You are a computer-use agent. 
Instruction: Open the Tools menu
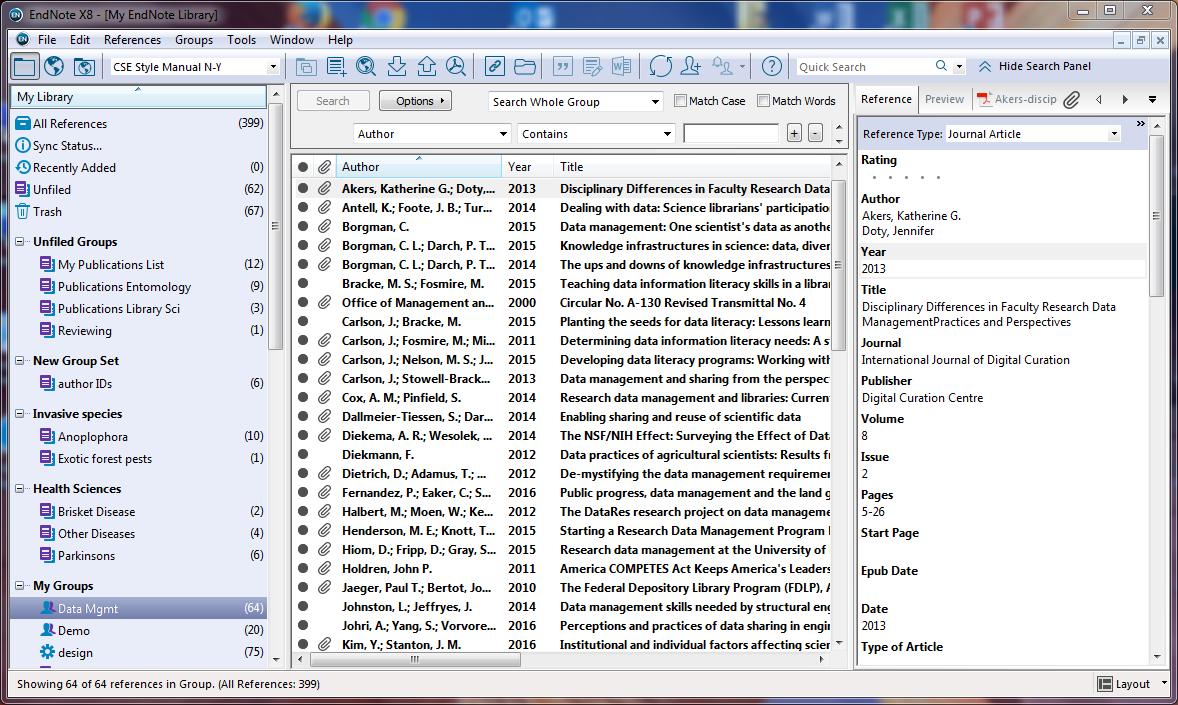[x=241, y=40]
